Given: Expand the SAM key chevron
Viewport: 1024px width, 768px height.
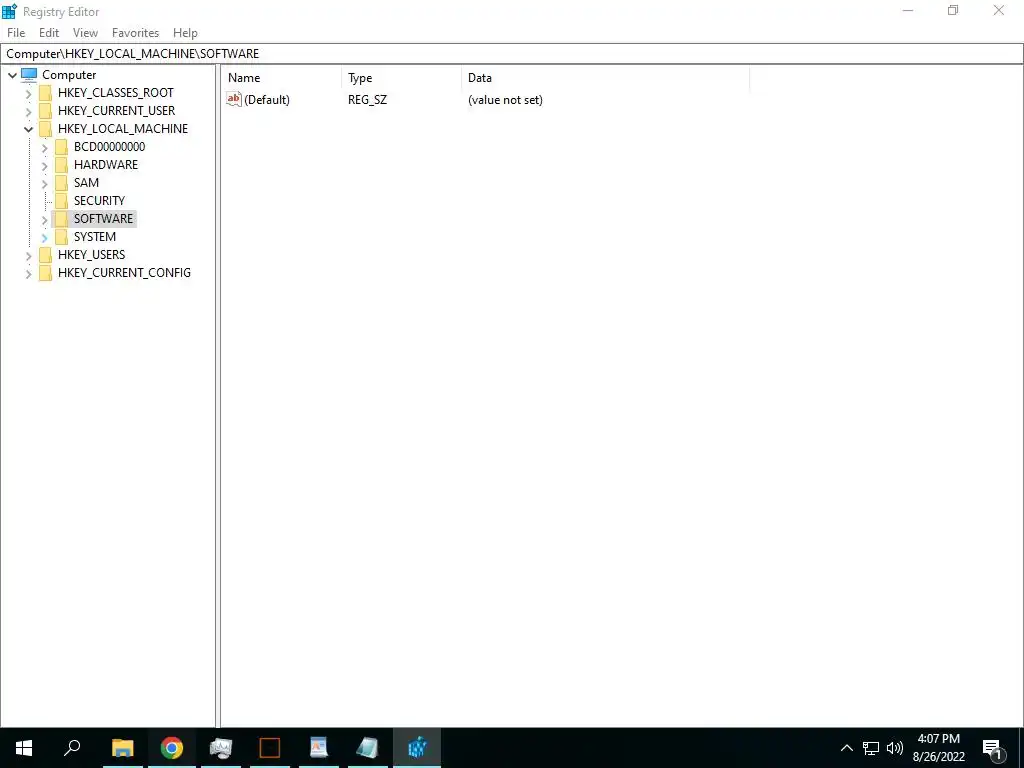Looking at the screenshot, I should (44, 184).
